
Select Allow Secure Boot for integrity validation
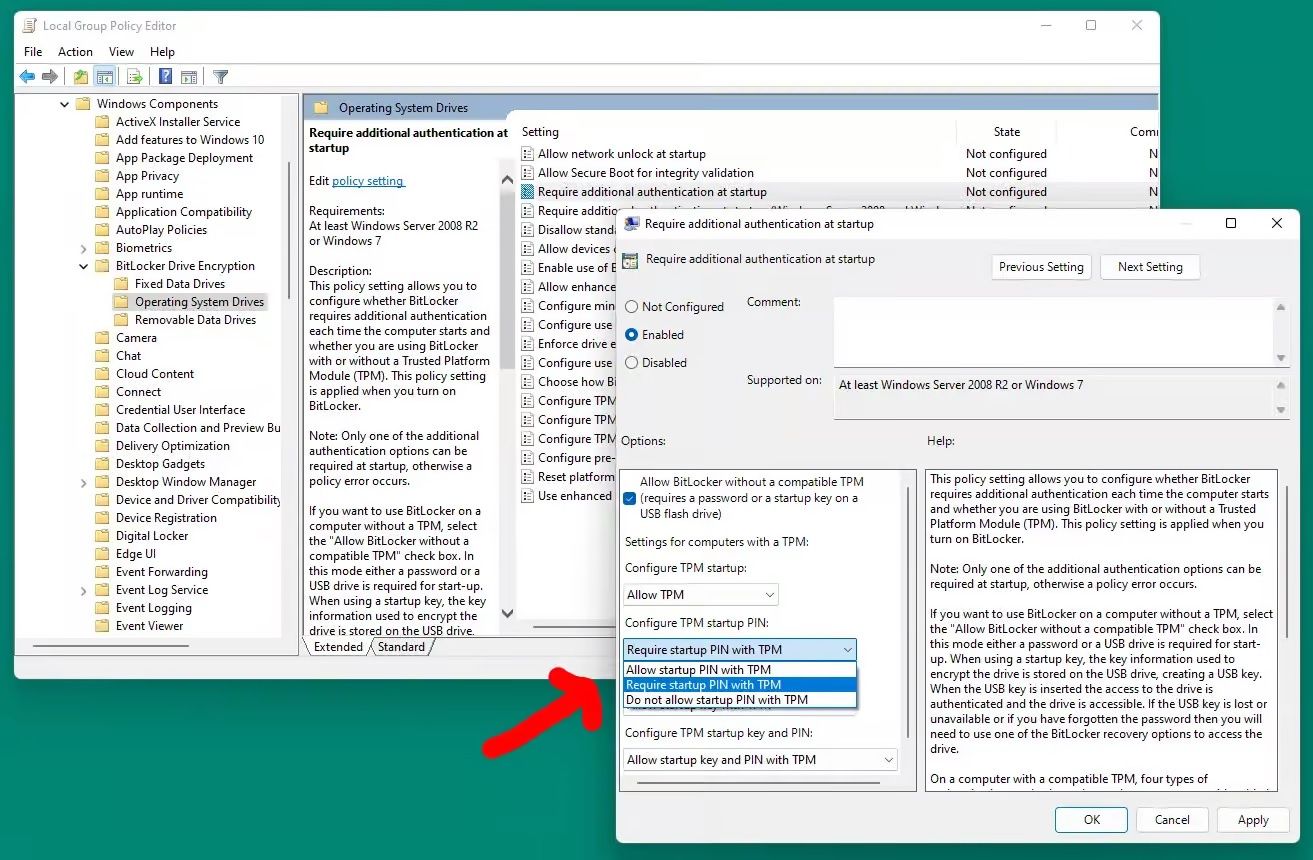tap(646, 173)
